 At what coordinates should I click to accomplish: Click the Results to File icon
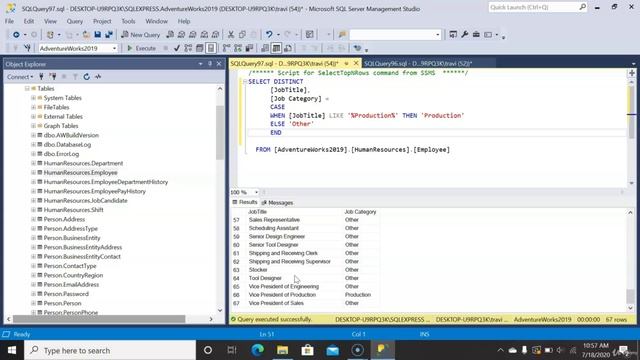(288, 48)
